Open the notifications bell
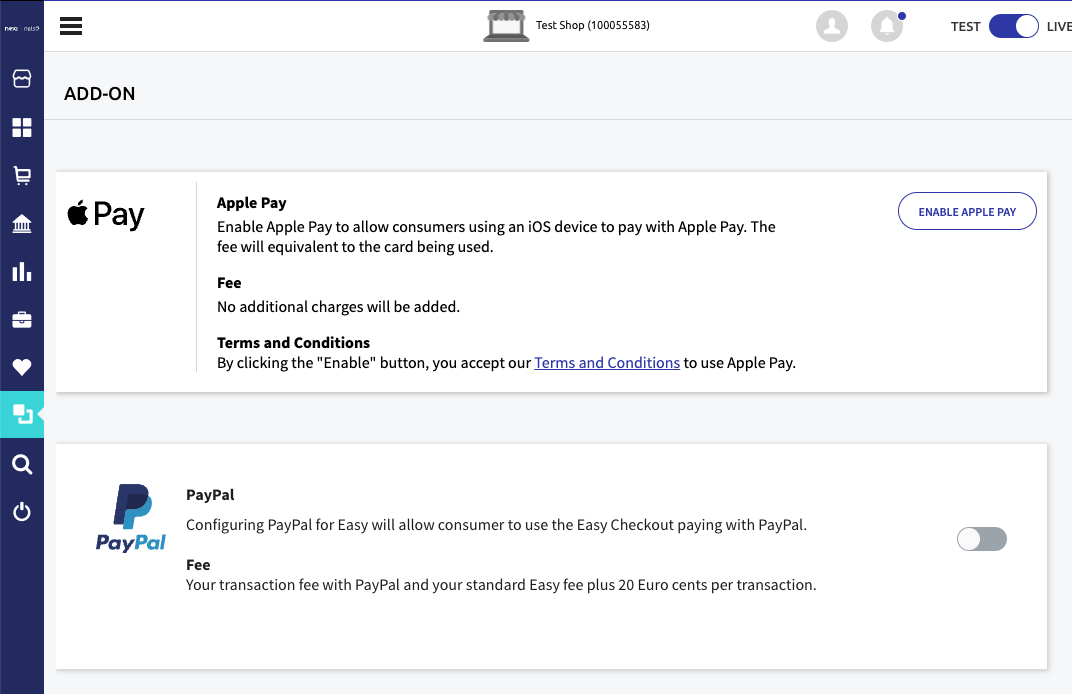 pyautogui.click(x=887, y=26)
